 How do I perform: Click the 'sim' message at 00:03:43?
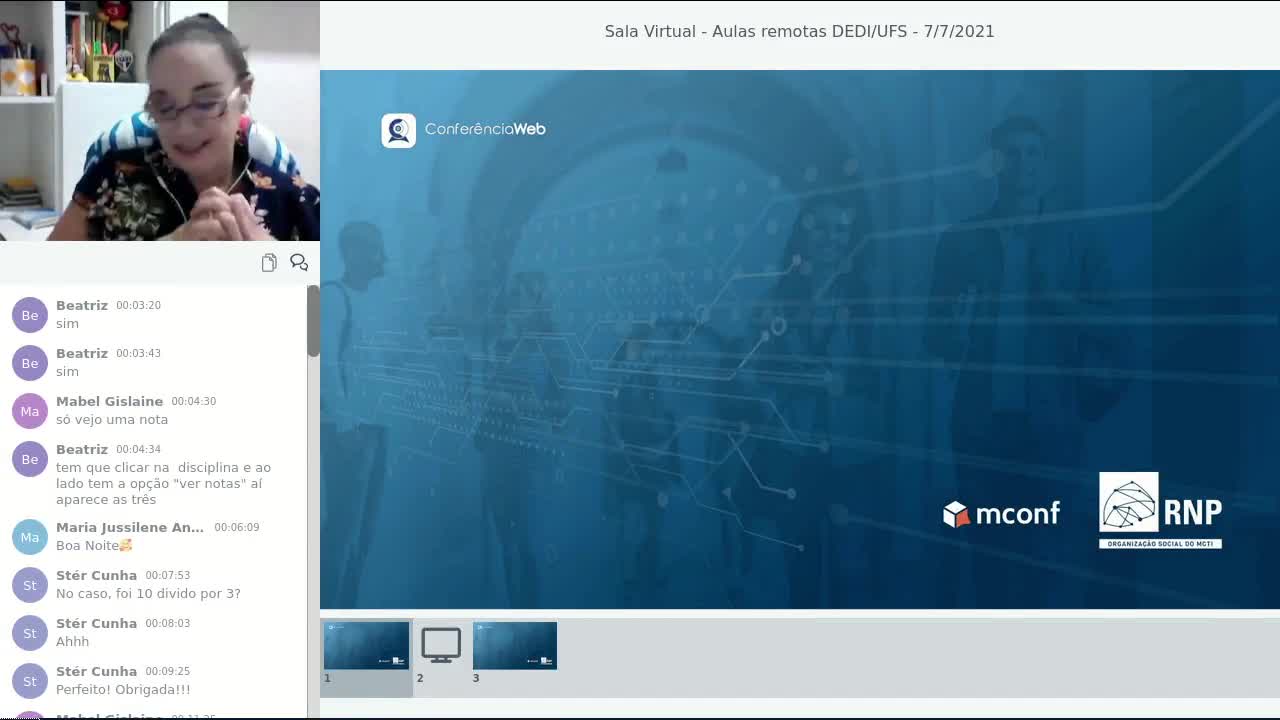pos(67,372)
